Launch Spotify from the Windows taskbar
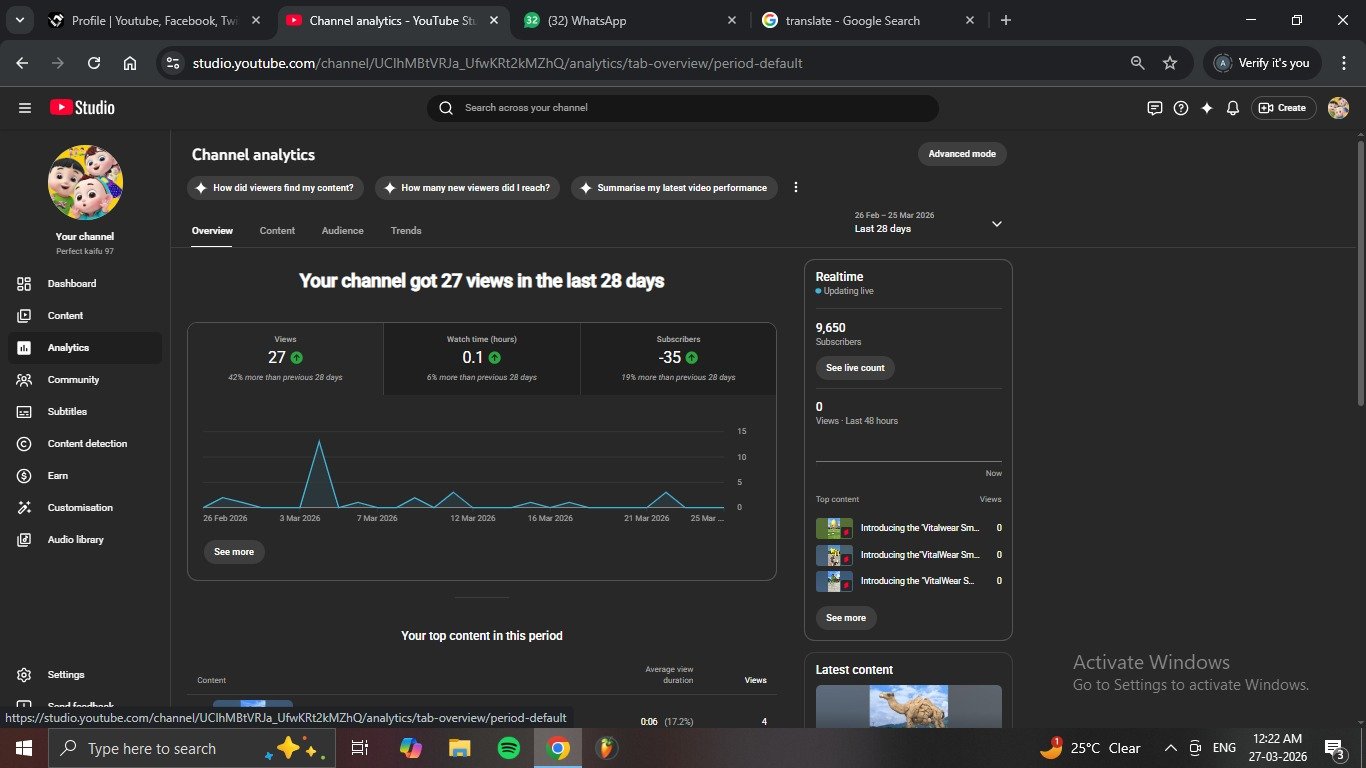The height and width of the screenshot is (768, 1366). click(x=508, y=748)
